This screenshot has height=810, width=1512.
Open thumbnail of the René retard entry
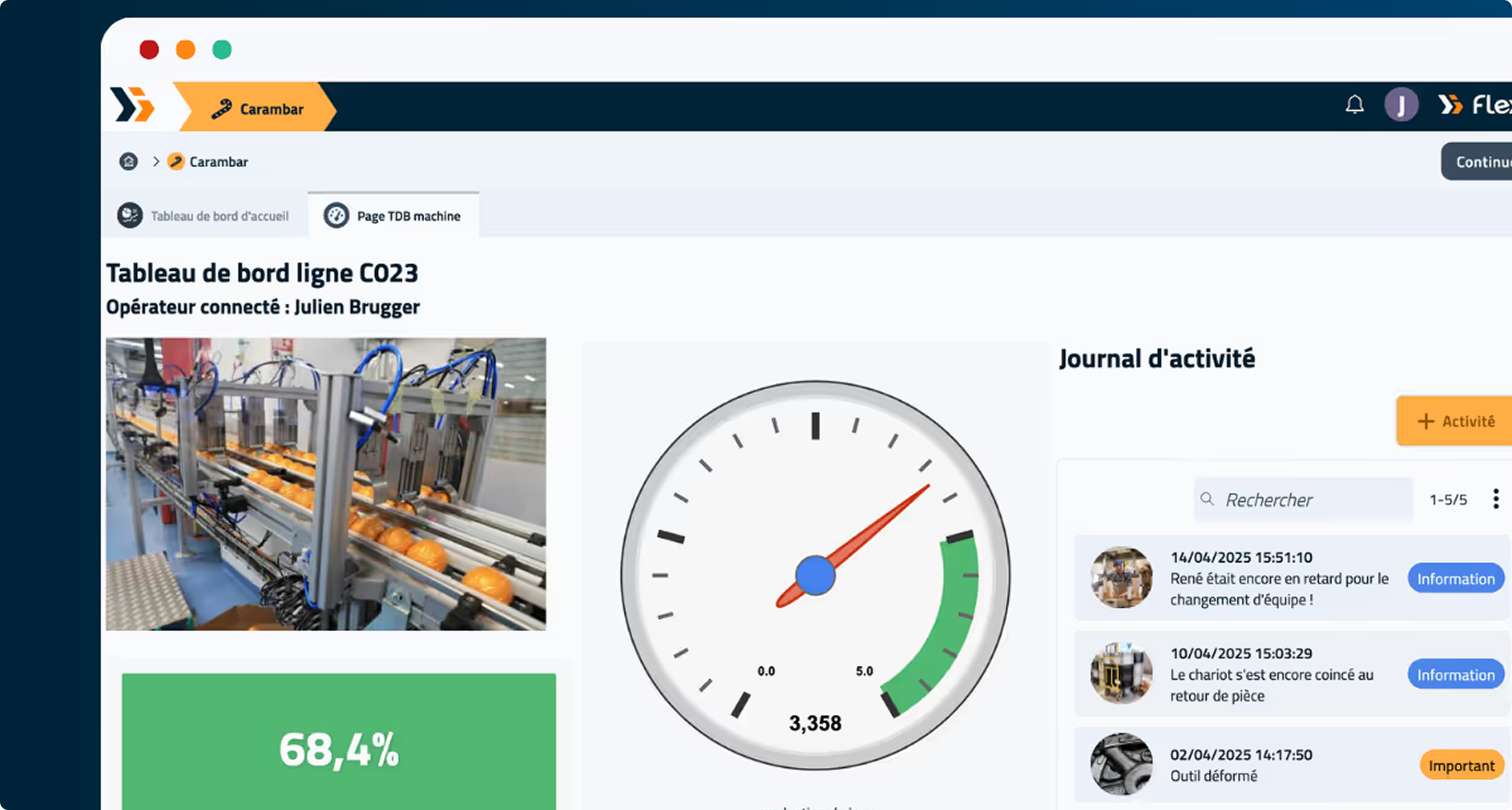pos(1121,577)
